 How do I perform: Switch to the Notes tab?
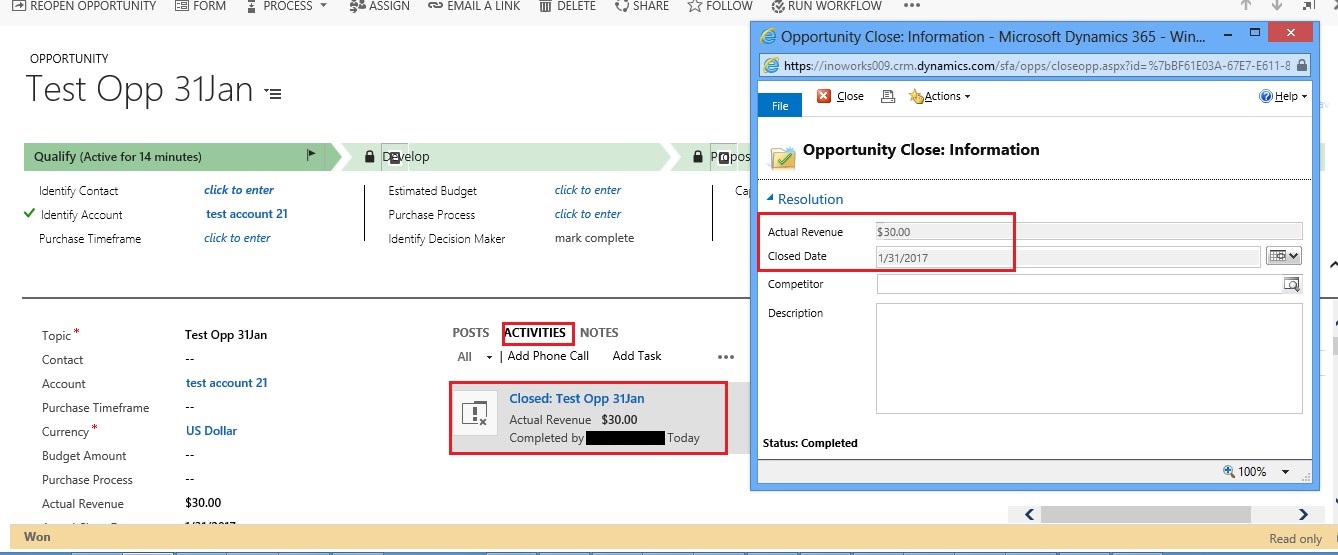tap(599, 333)
